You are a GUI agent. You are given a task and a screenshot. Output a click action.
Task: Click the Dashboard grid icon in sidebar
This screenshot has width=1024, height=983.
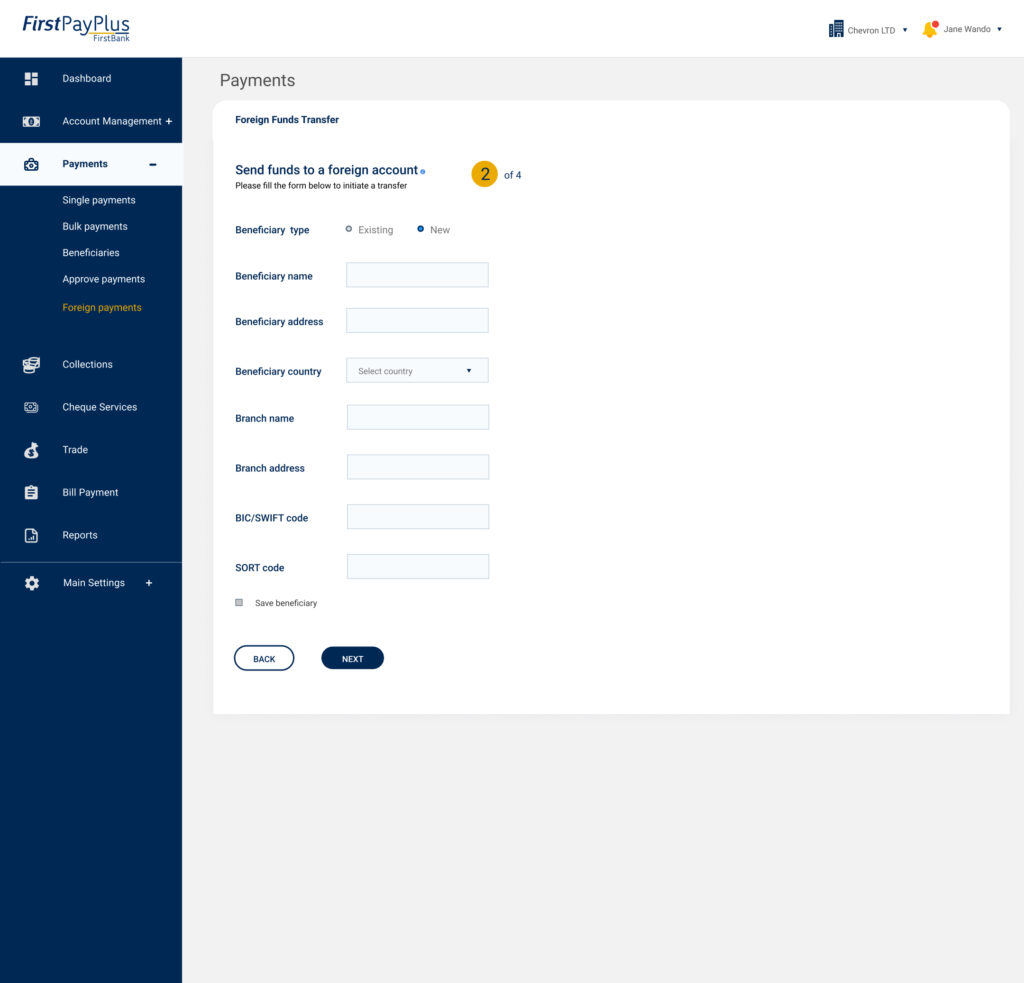(x=31, y=79)
